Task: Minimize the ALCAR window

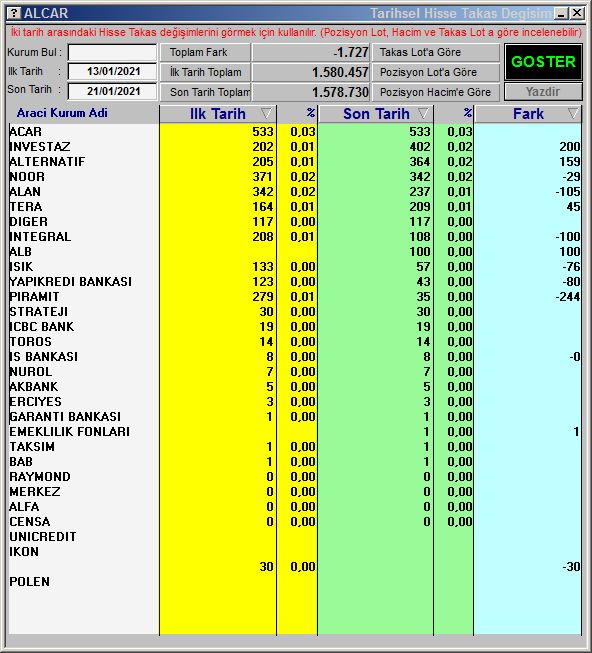Action: 562,13
